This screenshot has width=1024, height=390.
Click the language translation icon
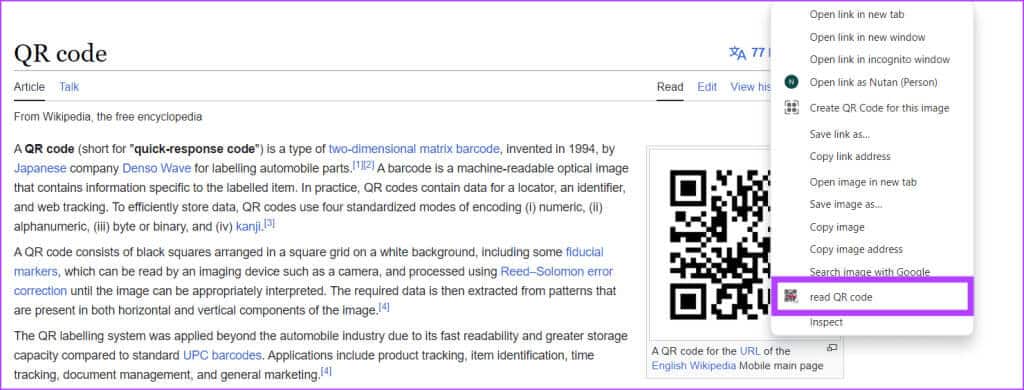click(738, 53)
